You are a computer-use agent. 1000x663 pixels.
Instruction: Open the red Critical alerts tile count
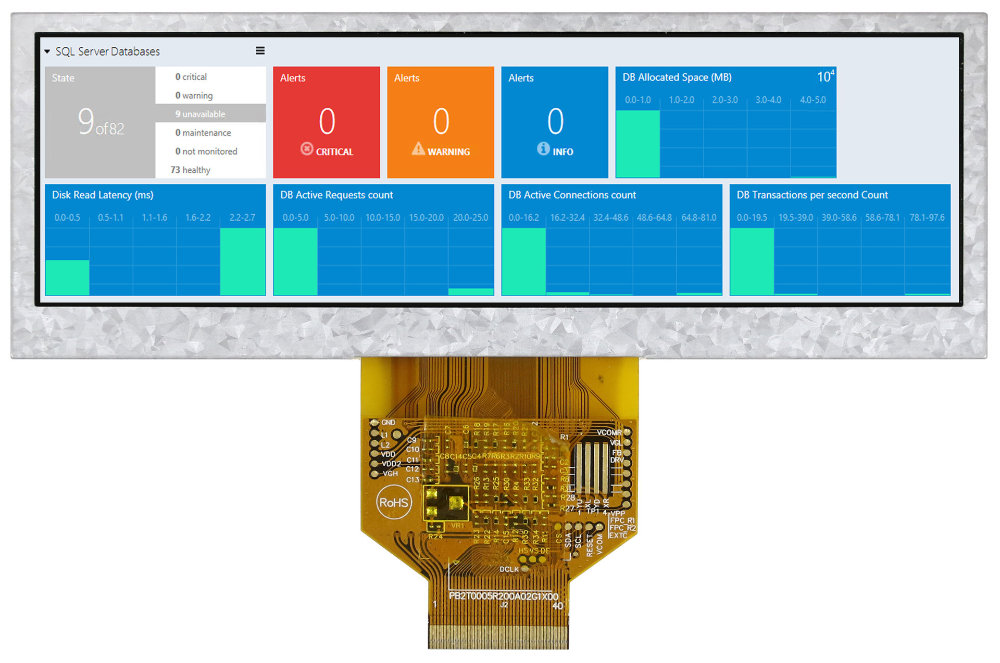pos(327,121)
